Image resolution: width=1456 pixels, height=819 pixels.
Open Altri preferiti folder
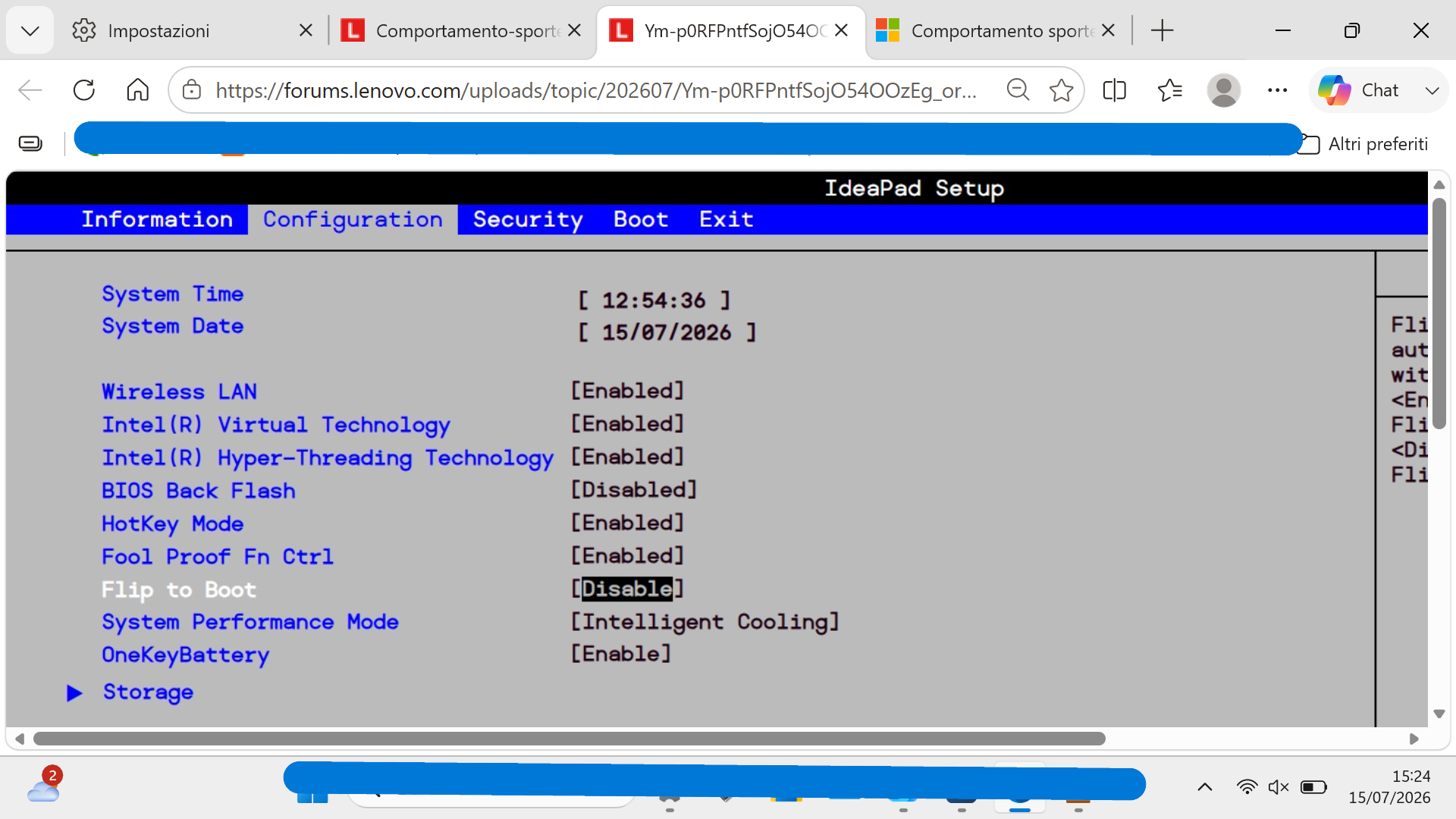[1363, 144]
